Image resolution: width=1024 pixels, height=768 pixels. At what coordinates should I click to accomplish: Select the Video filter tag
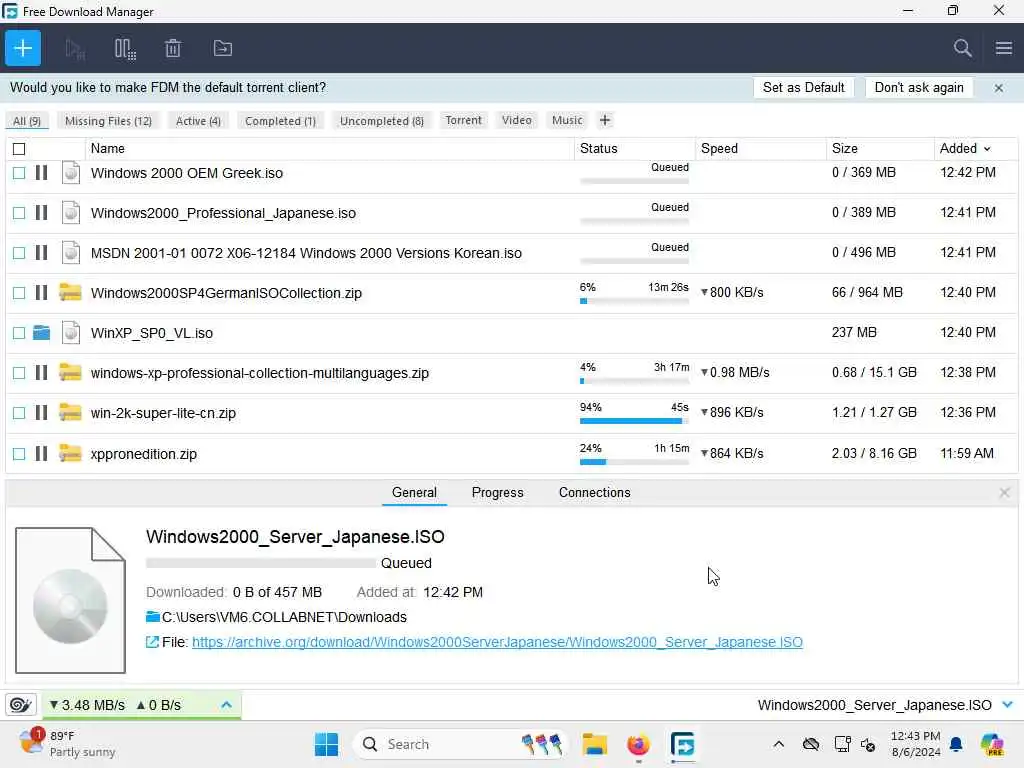[x=517, y=120]
